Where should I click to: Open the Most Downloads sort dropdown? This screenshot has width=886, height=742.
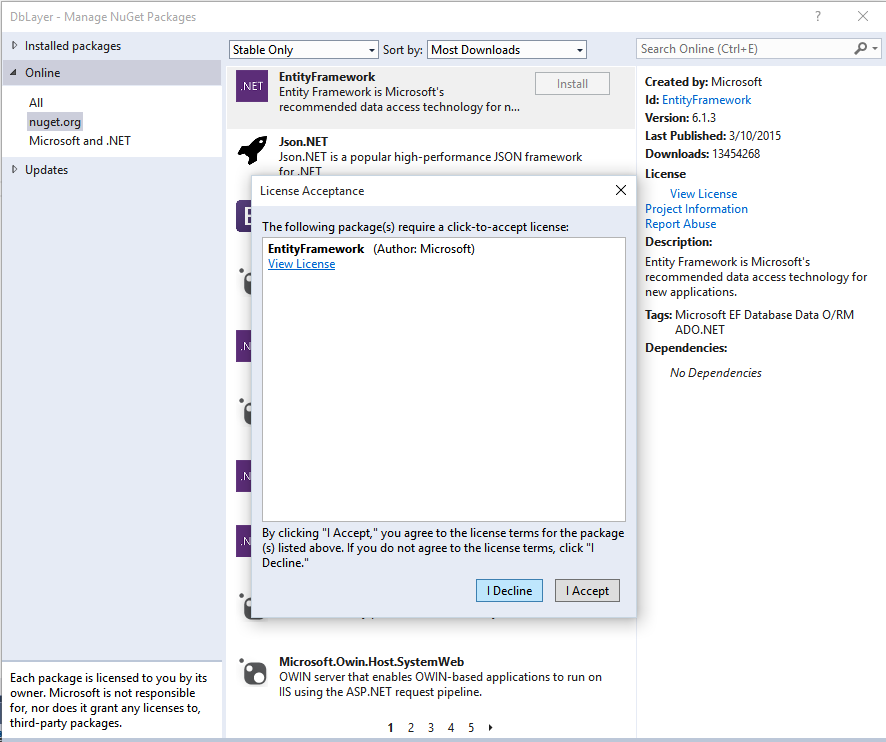click(507, 50)
